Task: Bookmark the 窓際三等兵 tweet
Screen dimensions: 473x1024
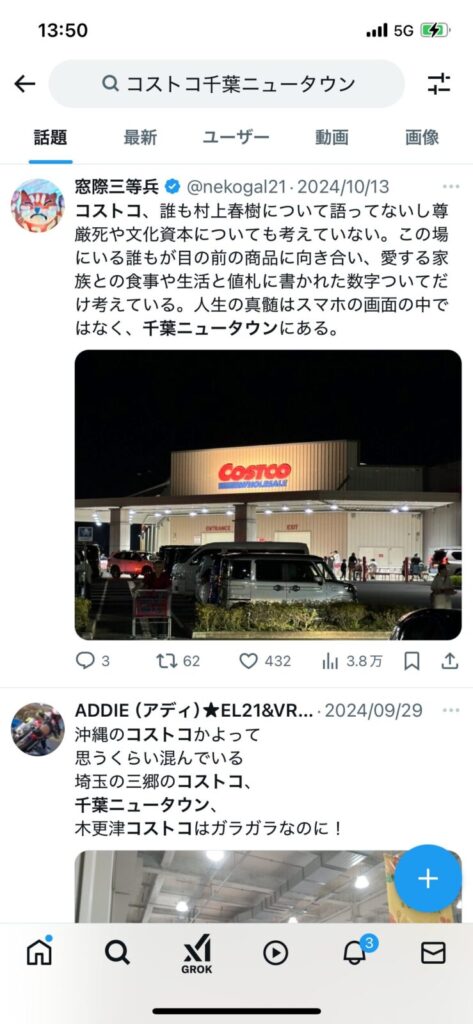Action: (412, 661)
